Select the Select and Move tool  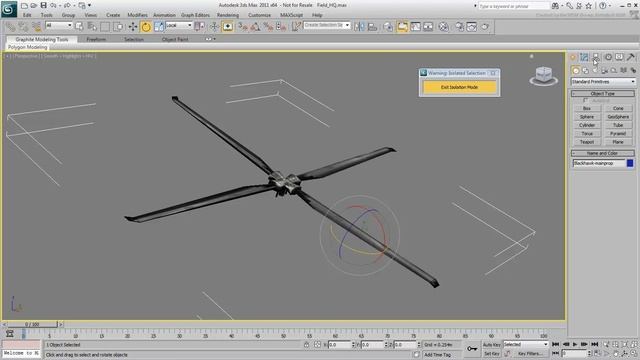[133, 27]
